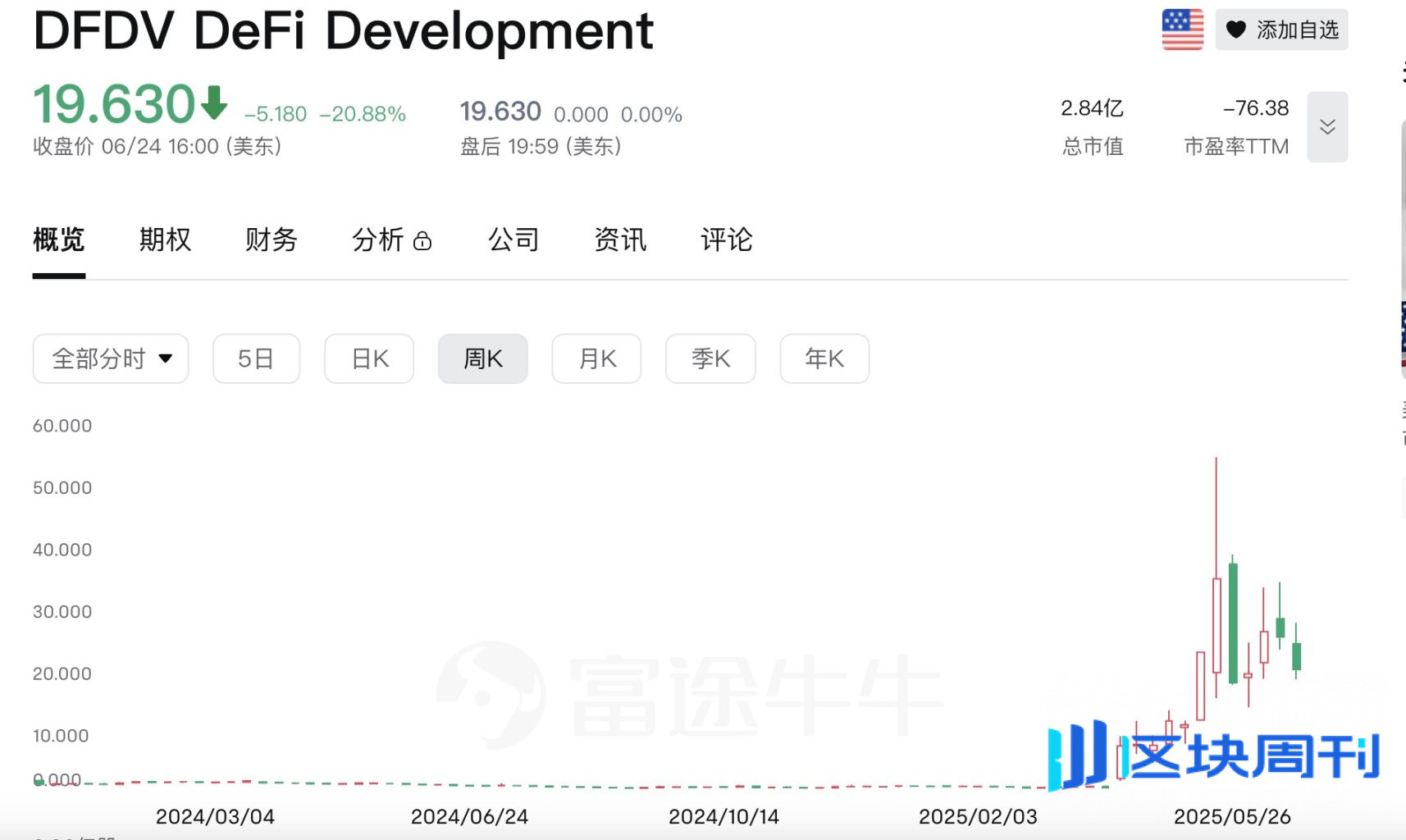1406x840 pixels.
Task: Click the 60.000 price axis label
Action: click(x=62, y=426)
